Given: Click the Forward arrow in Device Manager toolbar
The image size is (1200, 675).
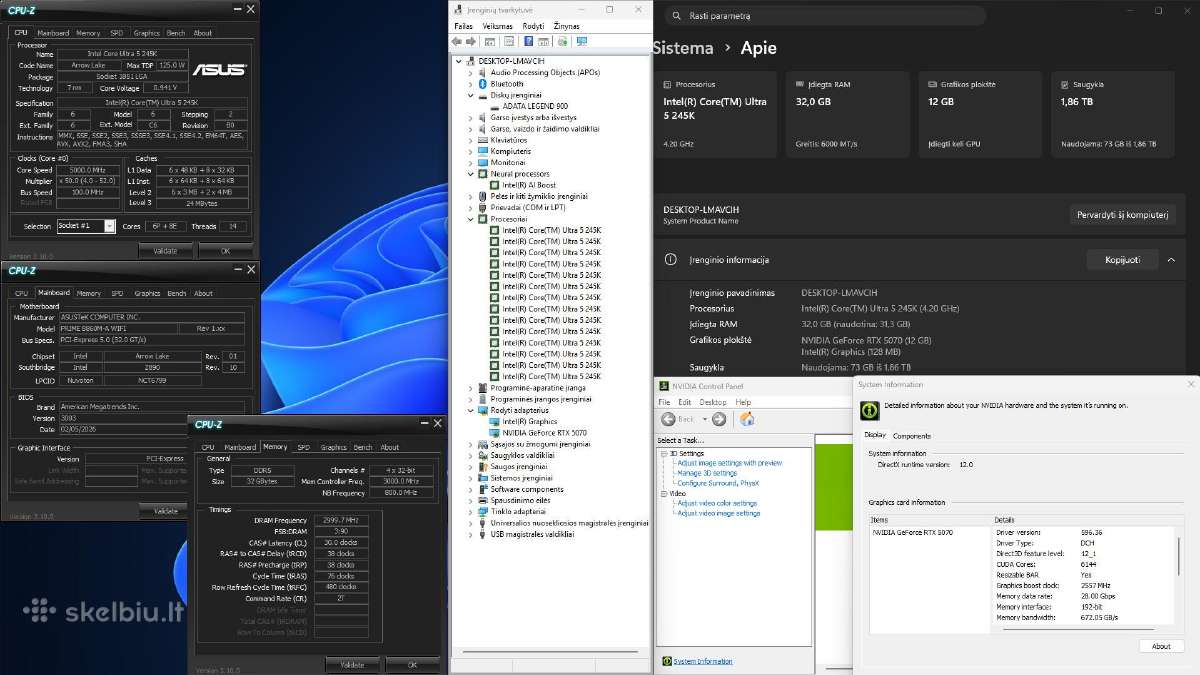Looking at the screenshot, I should (x=471, y=41).
